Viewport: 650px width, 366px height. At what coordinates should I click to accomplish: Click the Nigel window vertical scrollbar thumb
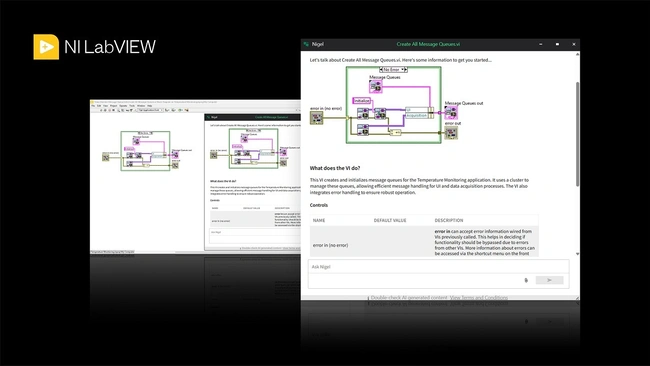[577, 134]
